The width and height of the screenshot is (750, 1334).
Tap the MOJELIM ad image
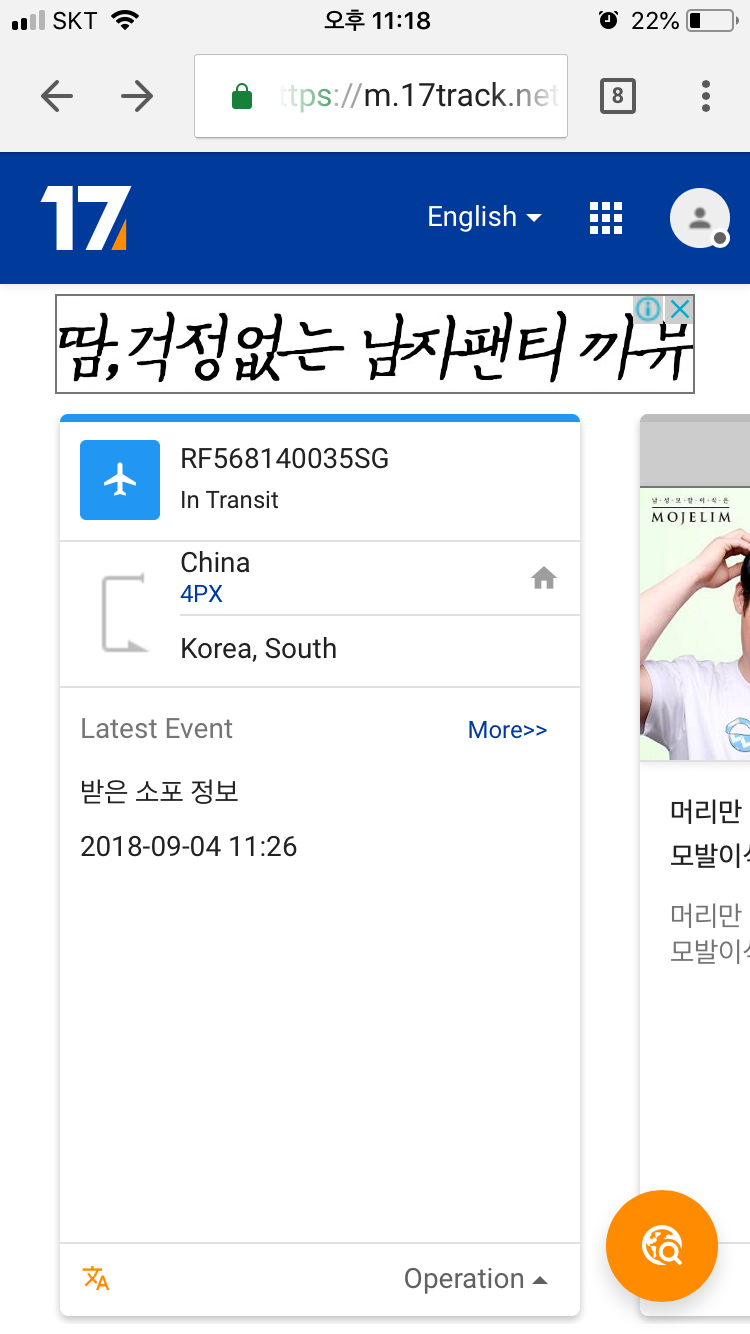click(695, 625)
